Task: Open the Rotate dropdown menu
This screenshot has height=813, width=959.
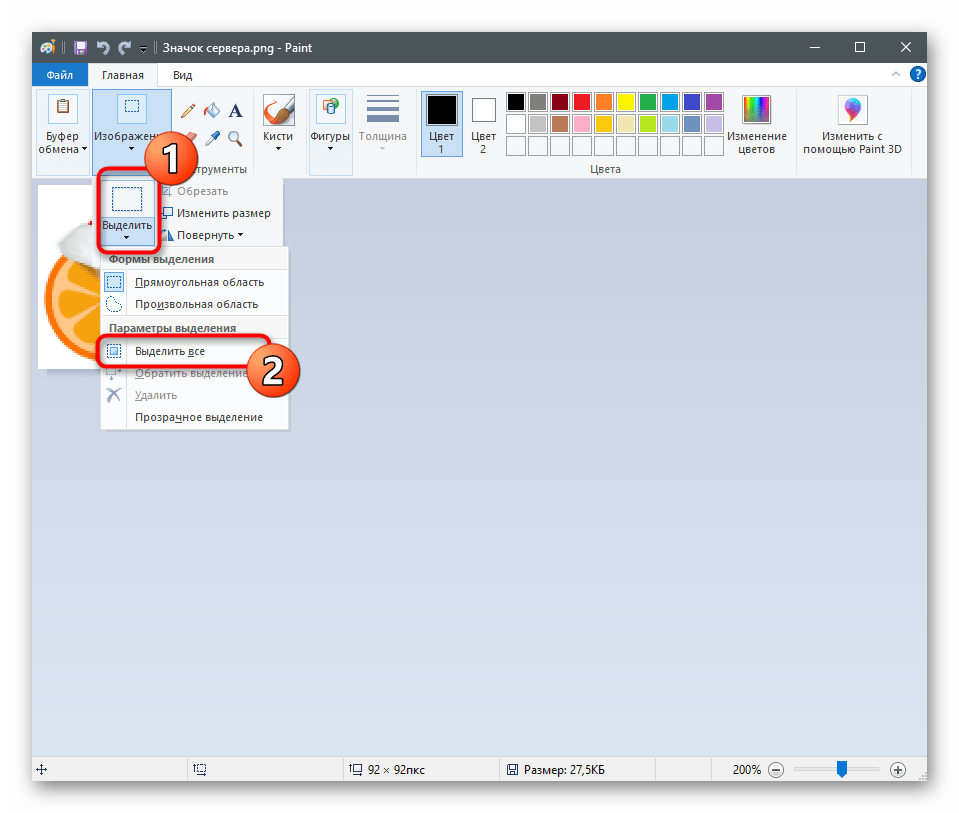Action: (209, 235)
